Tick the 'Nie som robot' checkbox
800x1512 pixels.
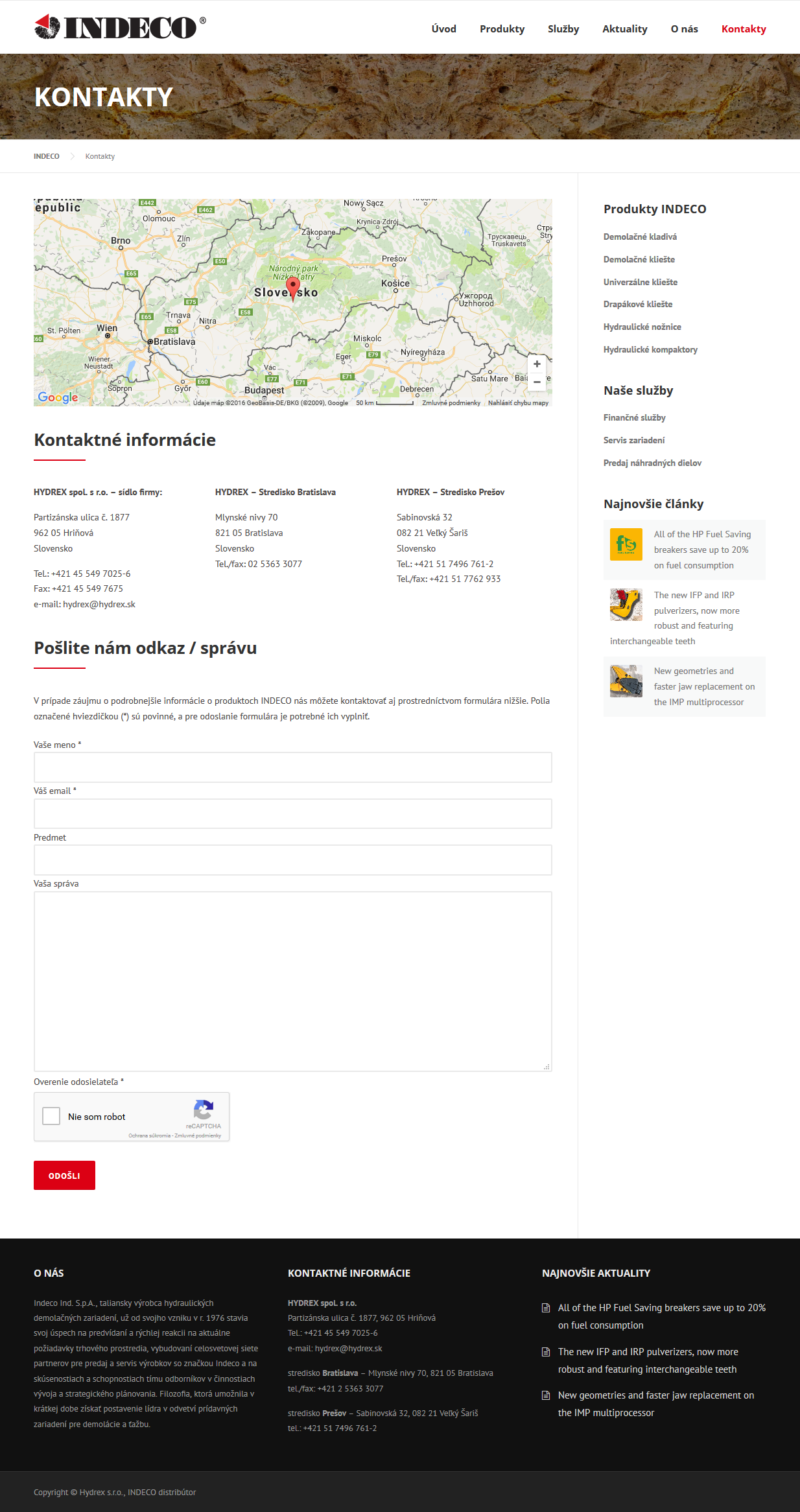(x=51, y=1116)
